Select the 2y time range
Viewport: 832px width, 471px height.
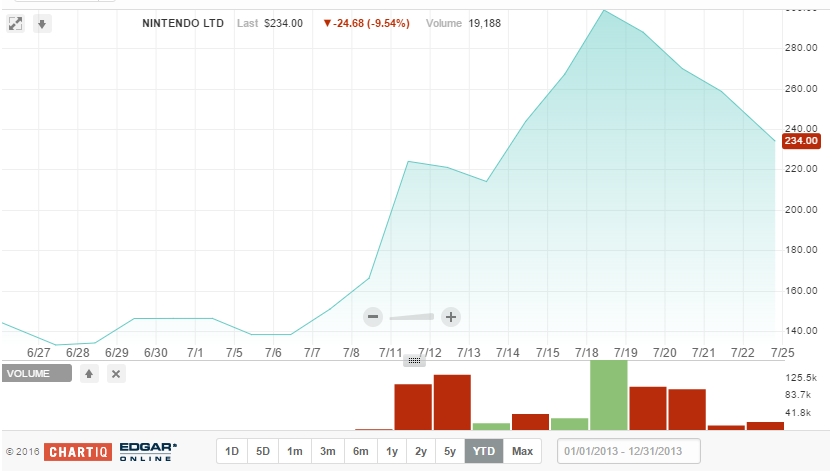(421, 451)
